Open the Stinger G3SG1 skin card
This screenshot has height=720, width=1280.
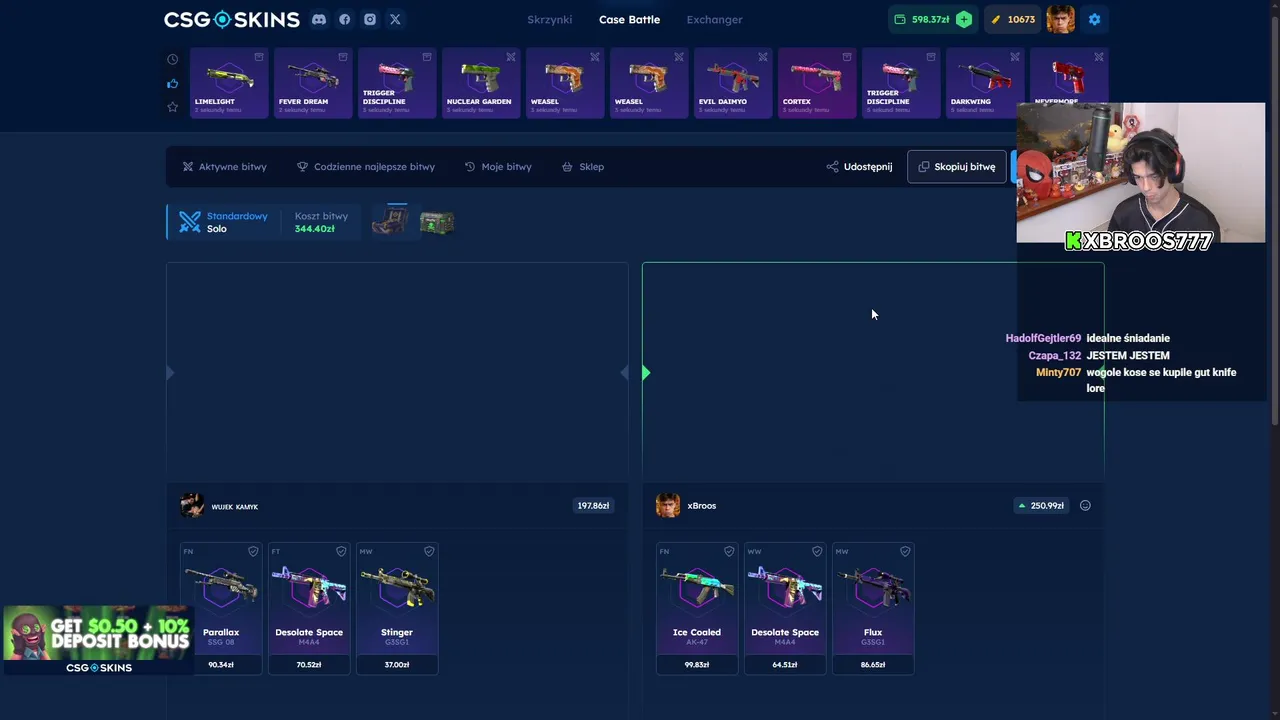(397, 608)
